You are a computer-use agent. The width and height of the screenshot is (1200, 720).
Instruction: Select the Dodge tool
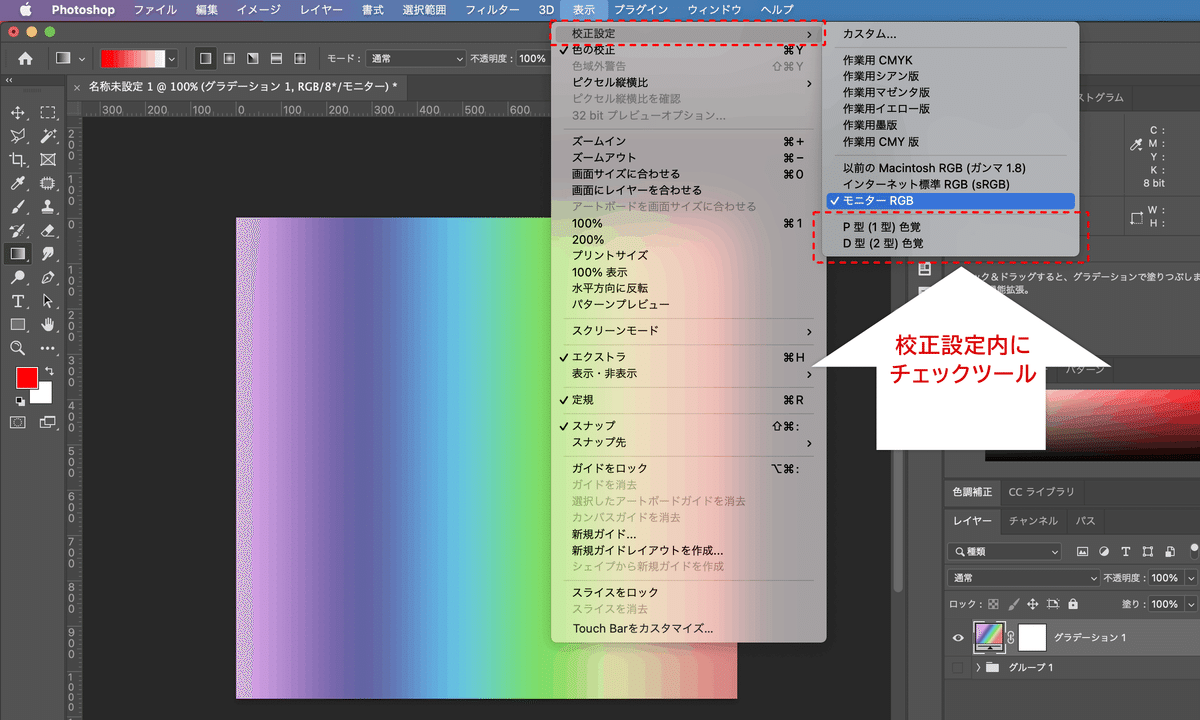tap(18, 277)
